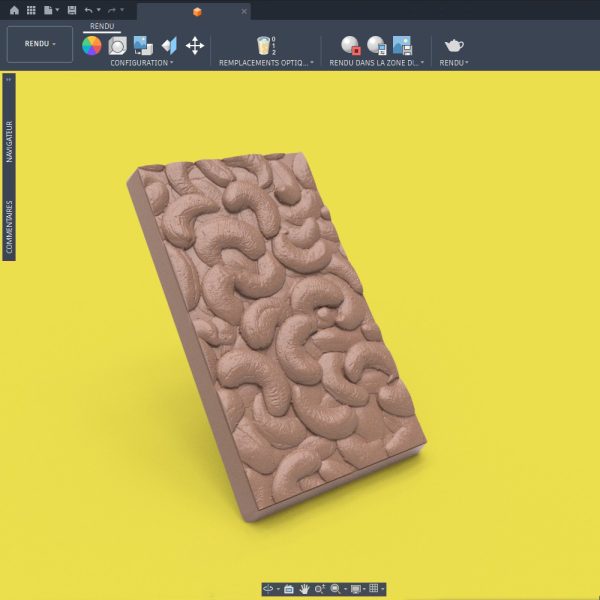Click the Decal image tool

(143, 46)
